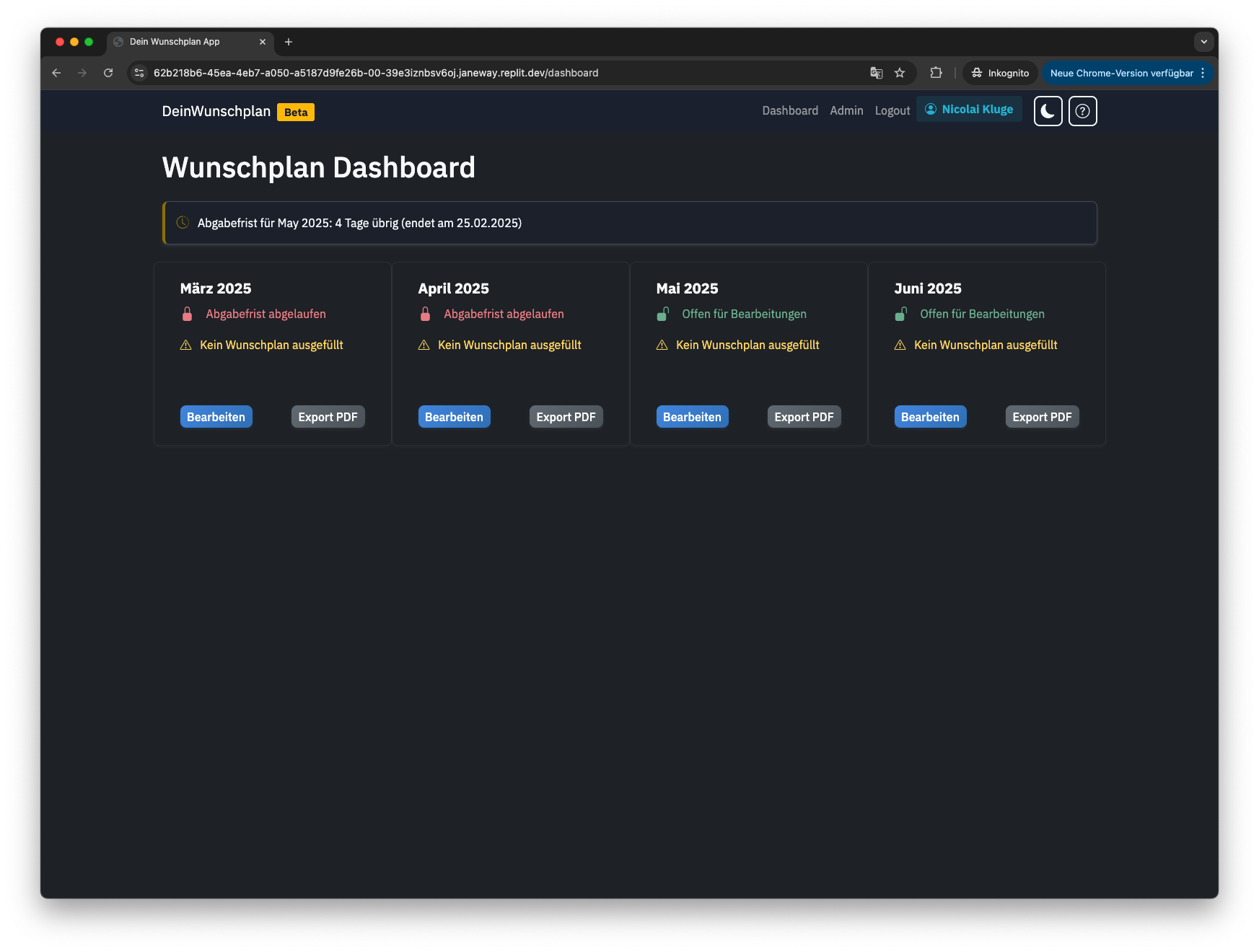Switch to the Admin section
The width and height of the screenshot is (1259, 952).
coord(846,110)
